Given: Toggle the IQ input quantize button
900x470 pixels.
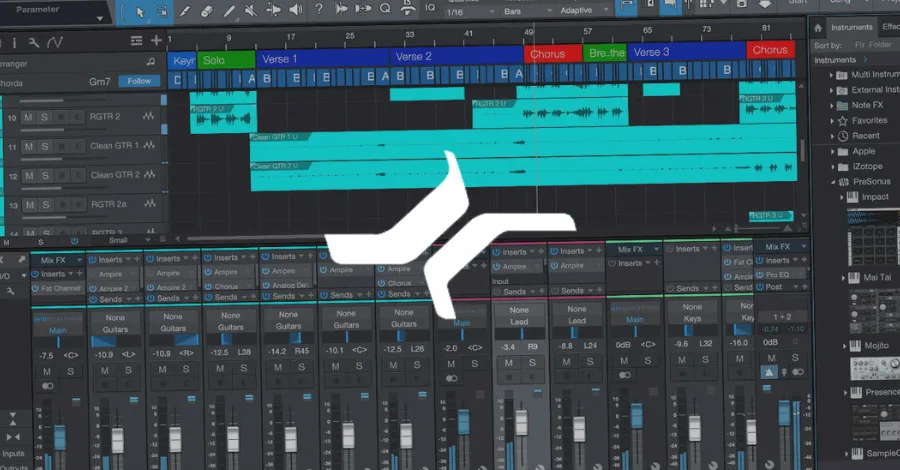Looking at the screenshot, I should click(430, 7).
